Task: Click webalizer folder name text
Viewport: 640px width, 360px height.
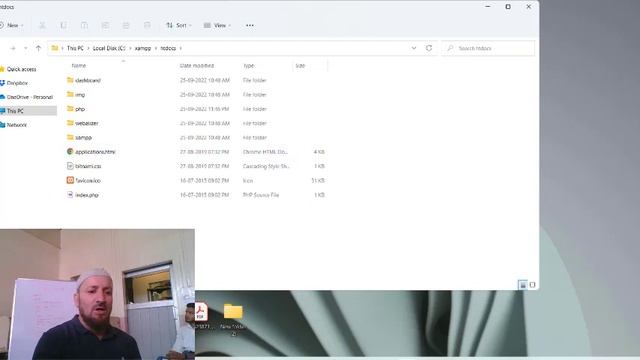Action: tap(87, 123)
